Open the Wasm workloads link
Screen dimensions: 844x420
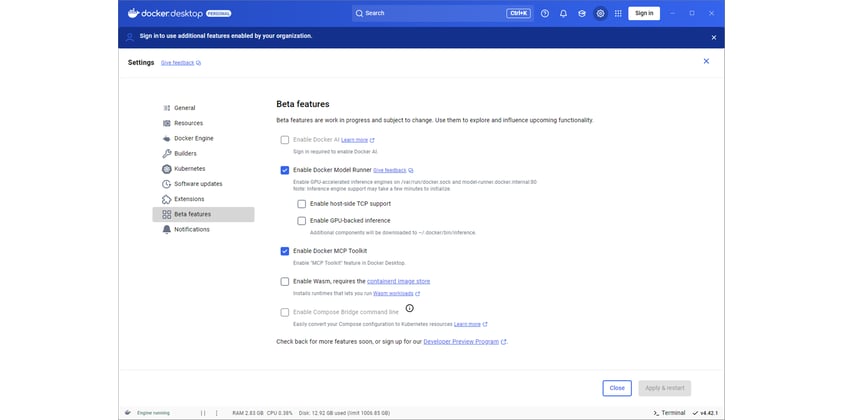click(393, 294)
